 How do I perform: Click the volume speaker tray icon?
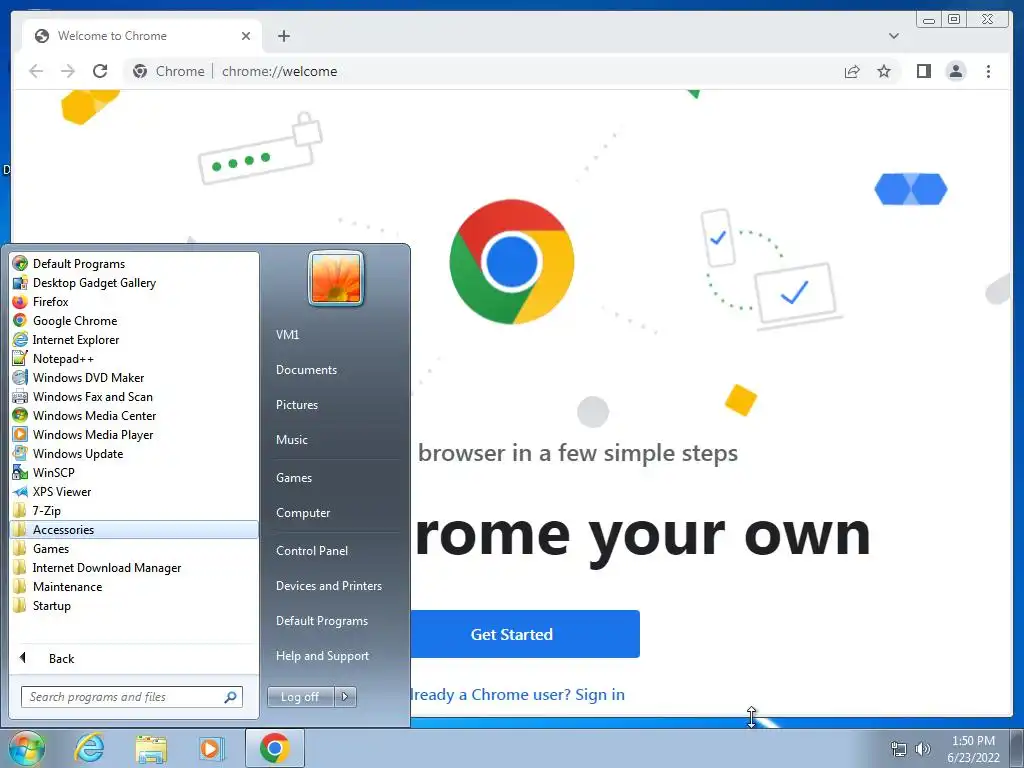click(x=923, y=749)
